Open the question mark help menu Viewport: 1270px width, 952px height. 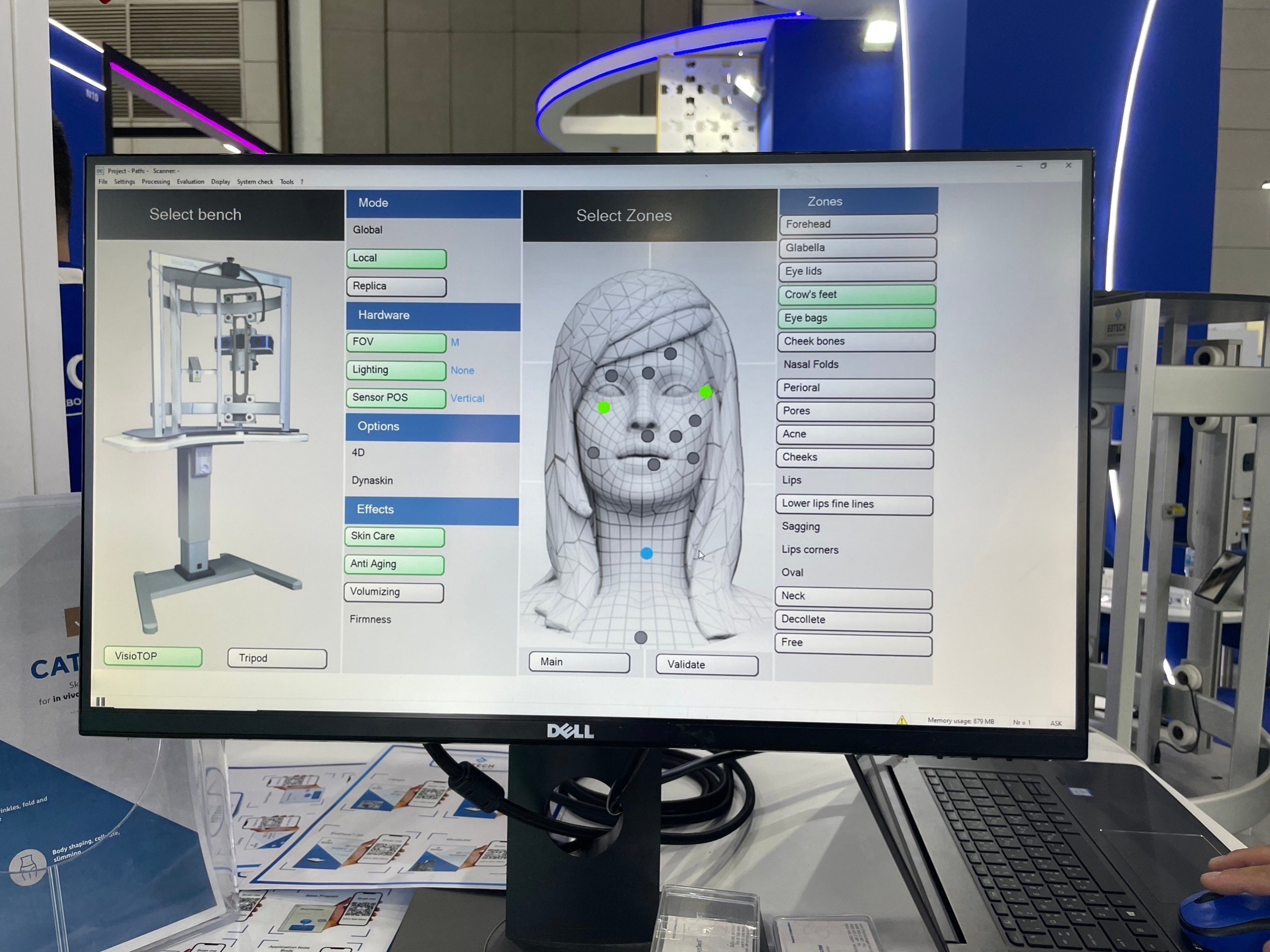point(302,182)
